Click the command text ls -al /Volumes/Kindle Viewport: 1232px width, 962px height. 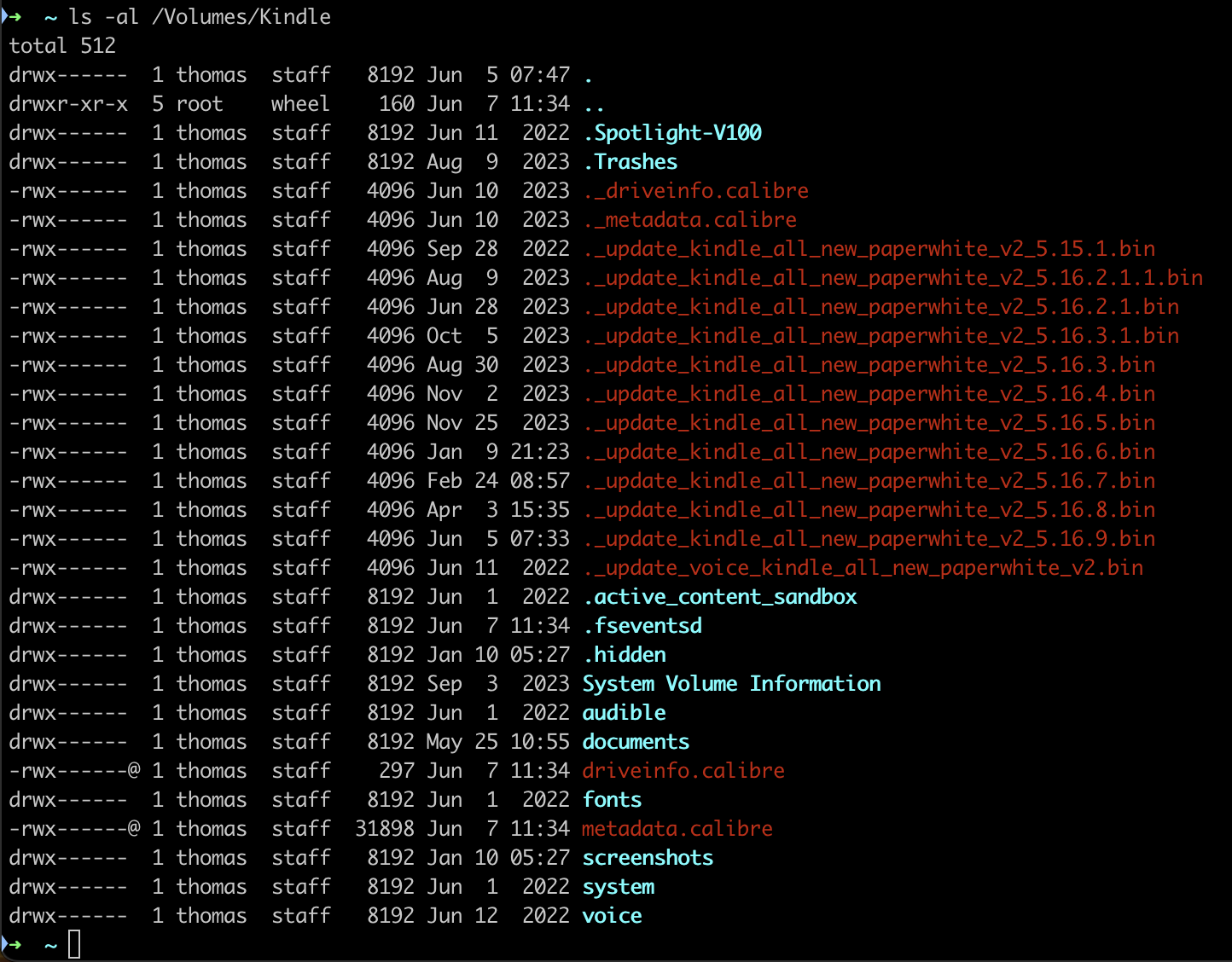200,17
